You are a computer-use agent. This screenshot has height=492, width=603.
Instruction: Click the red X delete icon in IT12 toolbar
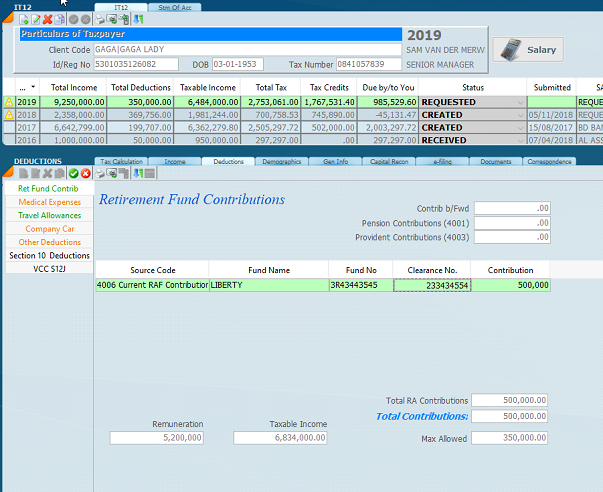tap(48, 19)
